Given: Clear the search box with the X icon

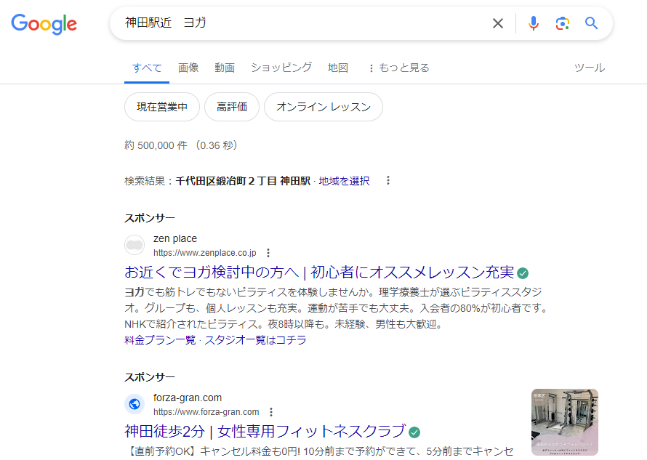Looking at the screenshot, I should pos(498,24).
